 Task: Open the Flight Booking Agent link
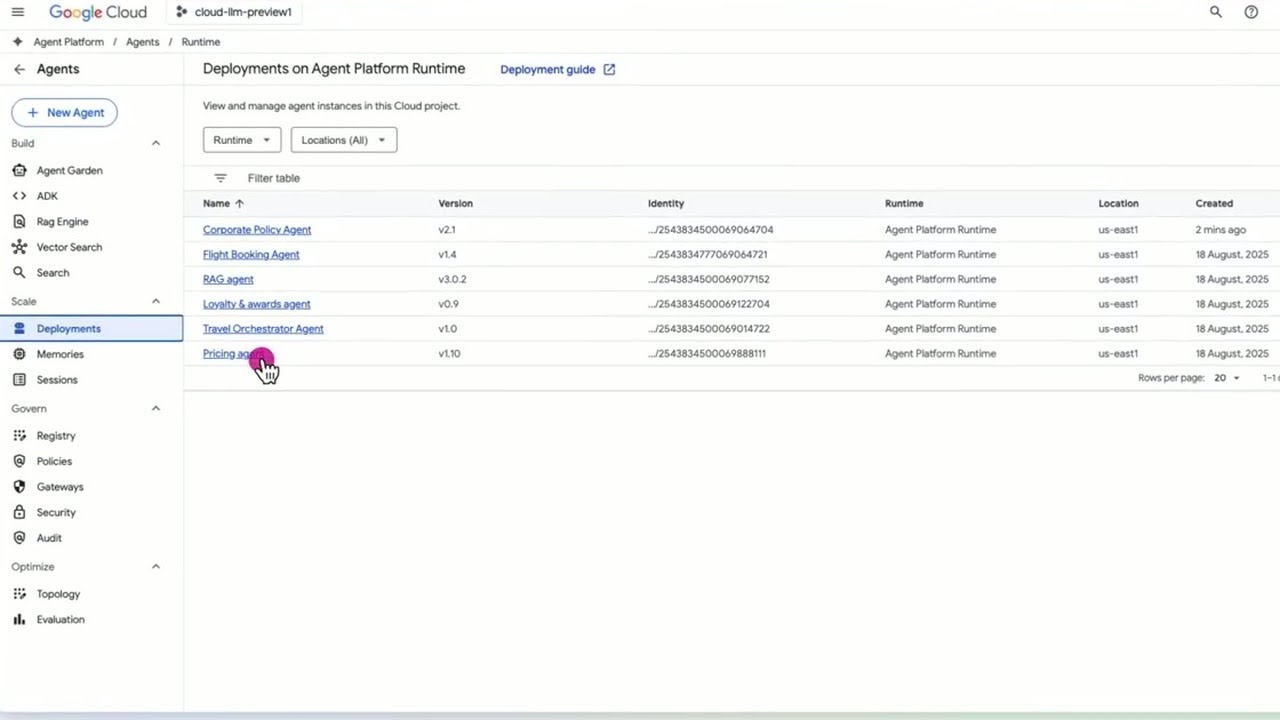pos(251,254)
